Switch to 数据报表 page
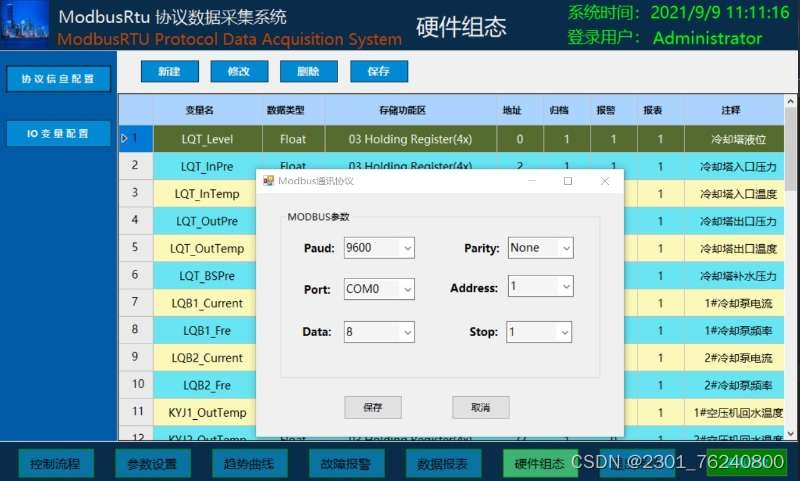The image size is (800, 481). (x=443, y=464)
